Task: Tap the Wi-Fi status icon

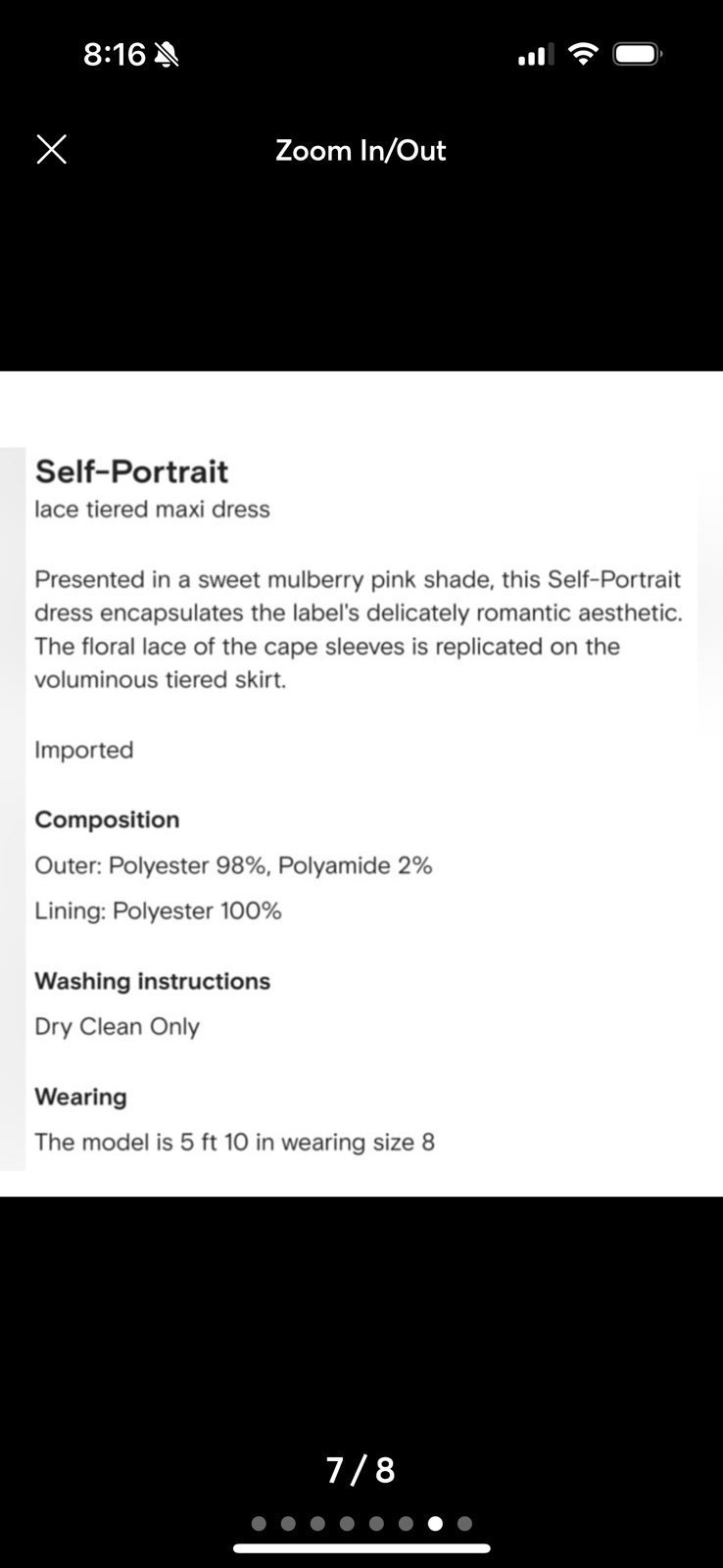Action: coord(583,54)
